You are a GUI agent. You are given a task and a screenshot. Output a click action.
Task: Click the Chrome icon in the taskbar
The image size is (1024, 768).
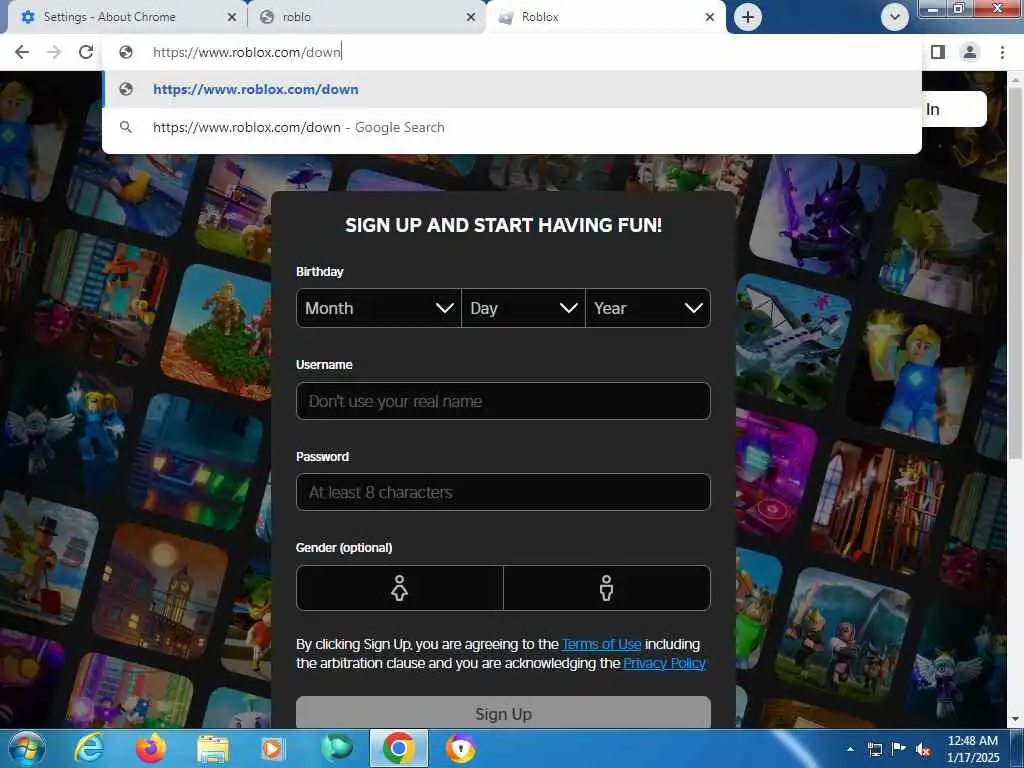pyautogui.click(x=399, y=749)
